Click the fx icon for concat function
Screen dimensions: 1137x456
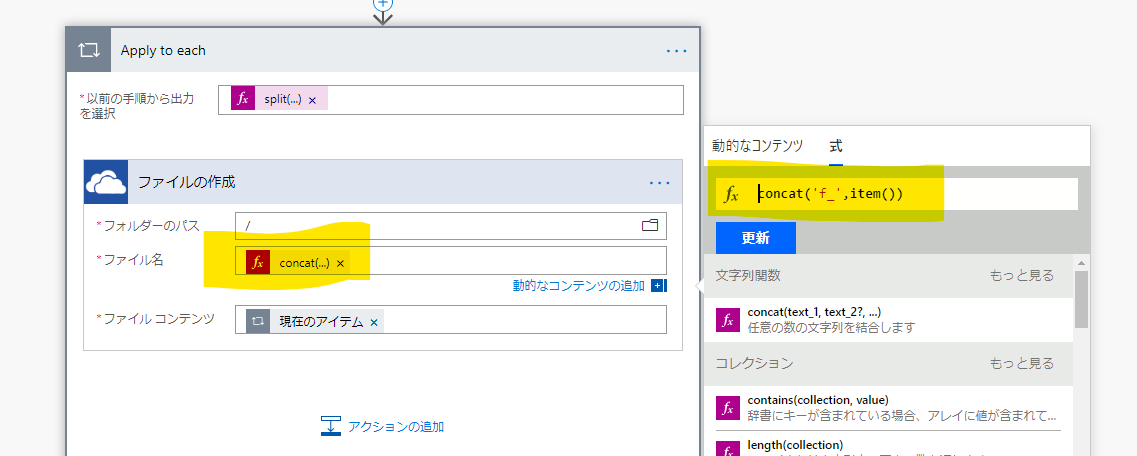pyautogui.click(x=727, y=320)
